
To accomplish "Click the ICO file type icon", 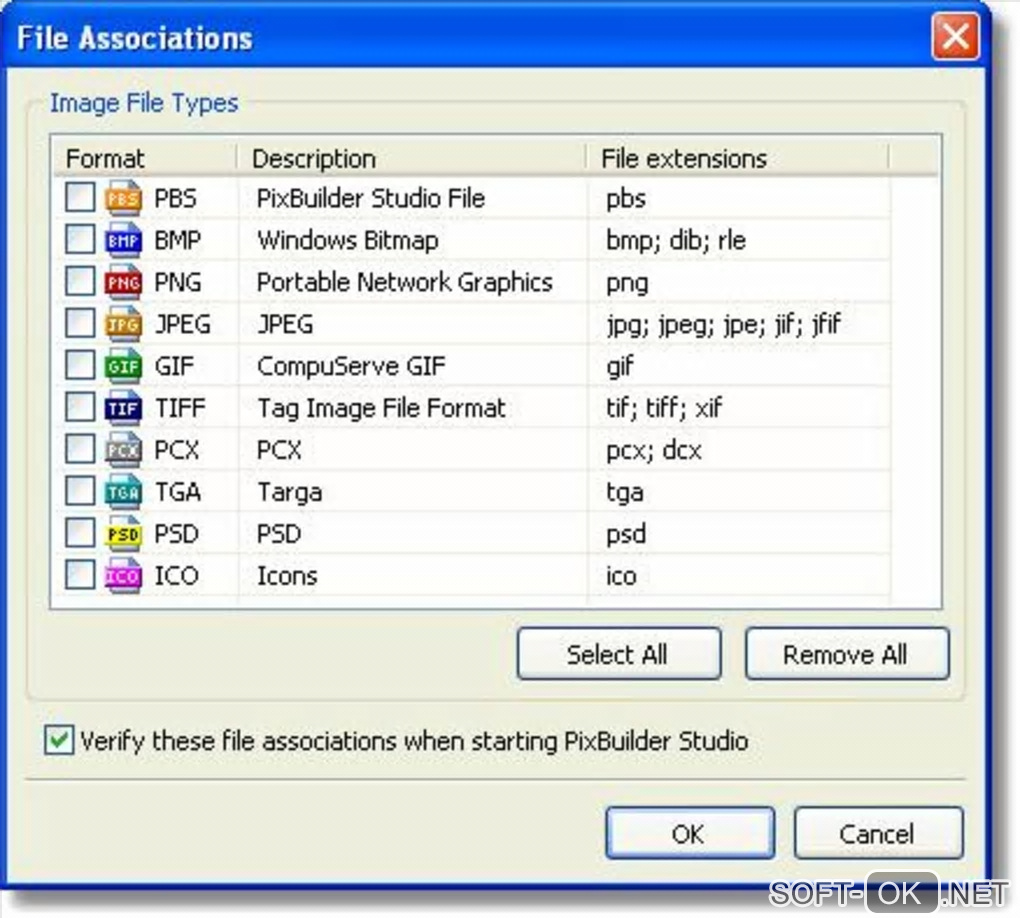I will coord(123,575).
